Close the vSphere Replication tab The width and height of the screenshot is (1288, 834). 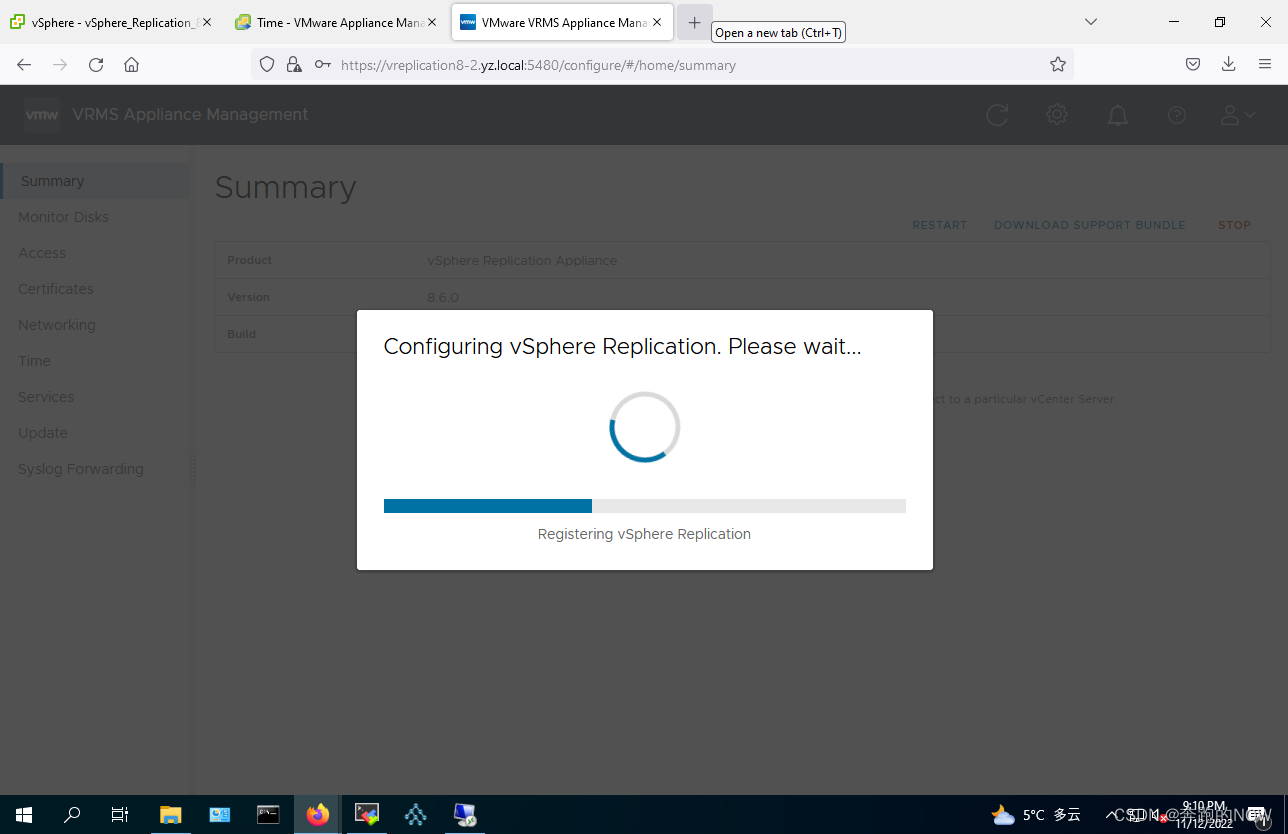(207, 22)
